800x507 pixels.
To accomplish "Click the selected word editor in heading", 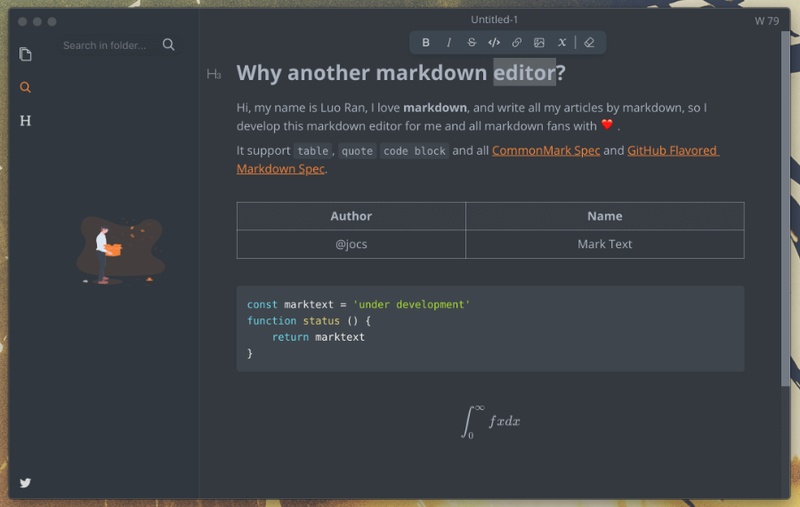I will [524, 73].
